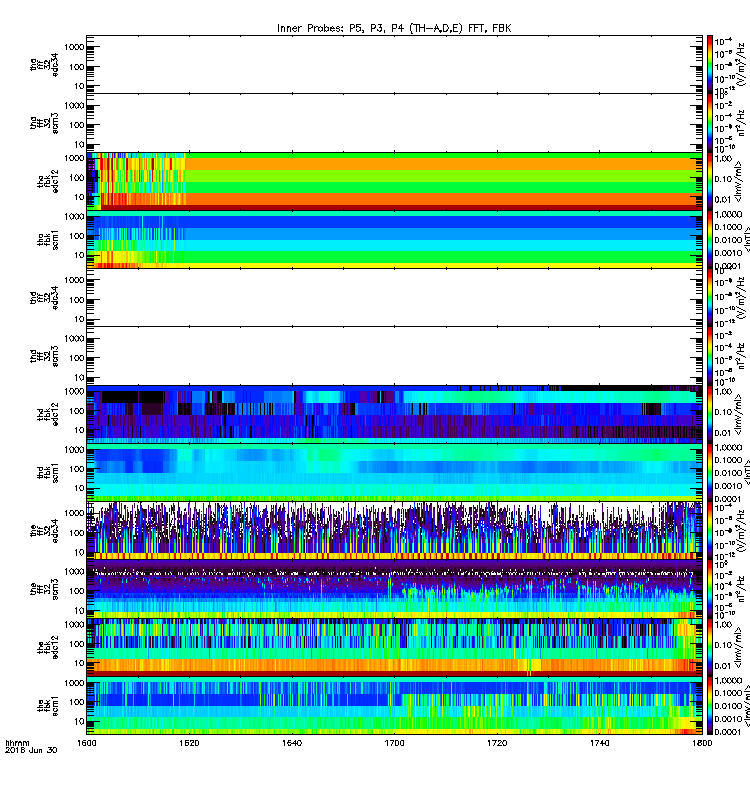Viewport: 750px width, 800px height.
Task: Click the 1640 time tick label
Action: [292, 743]
